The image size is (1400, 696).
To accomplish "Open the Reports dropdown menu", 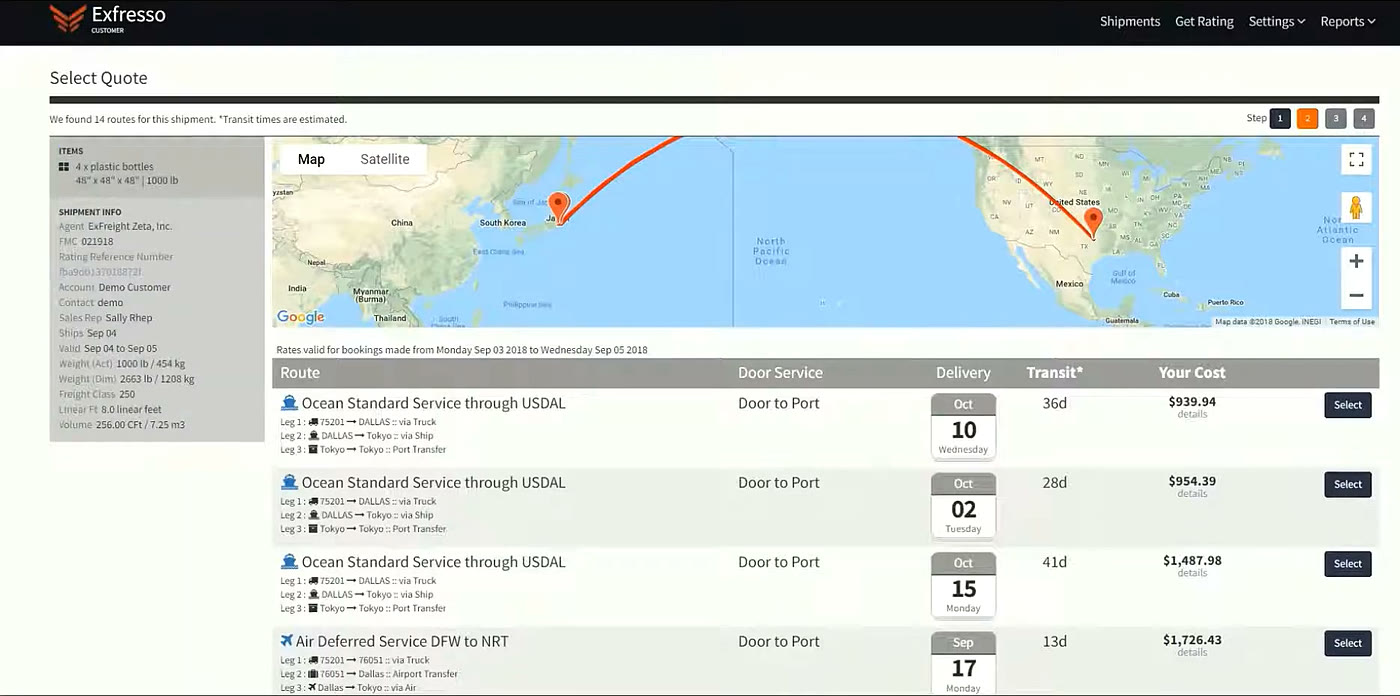I will [x=1348, y=21].
